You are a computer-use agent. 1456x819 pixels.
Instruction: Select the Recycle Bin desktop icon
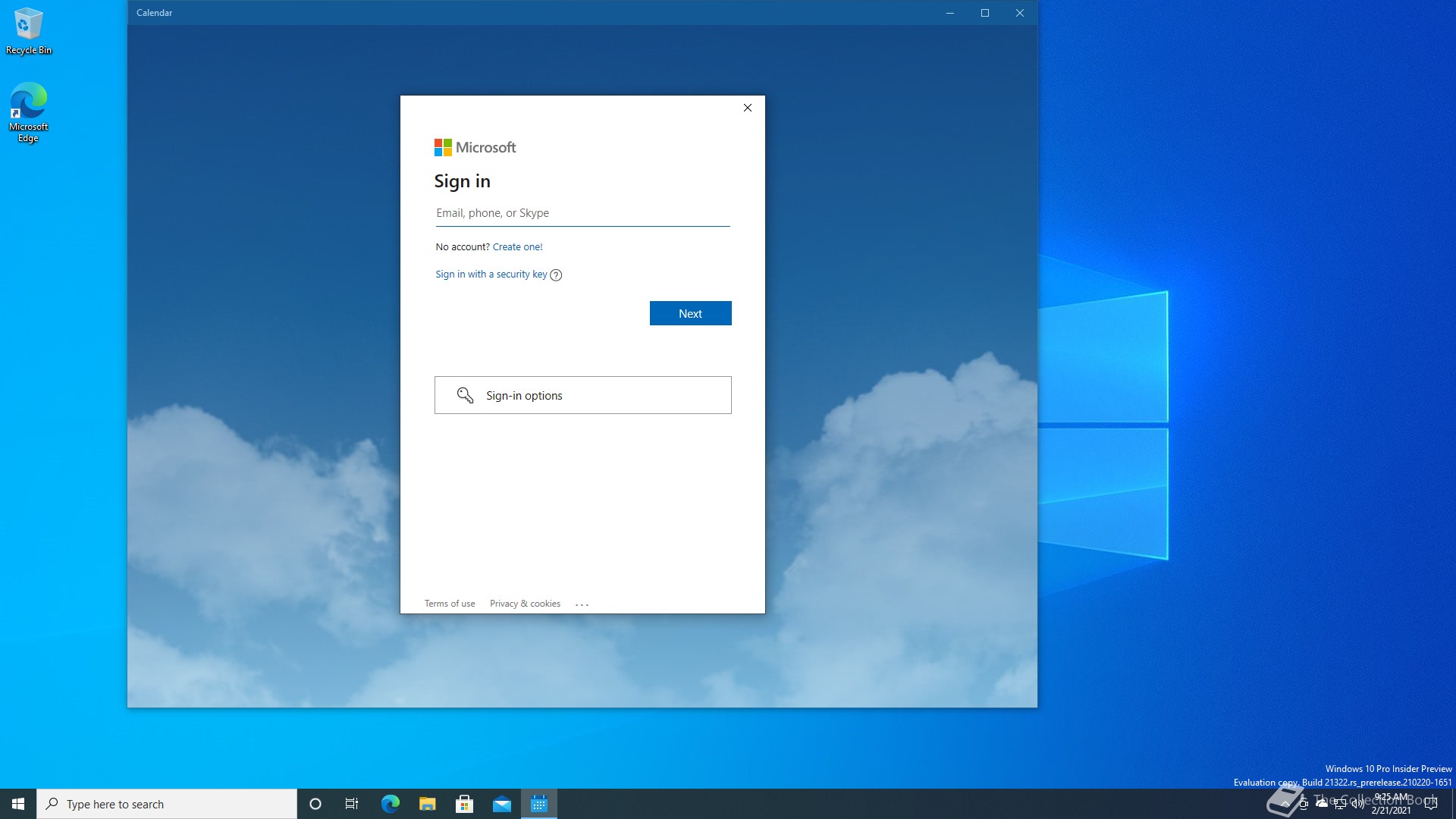click(29, 31)
